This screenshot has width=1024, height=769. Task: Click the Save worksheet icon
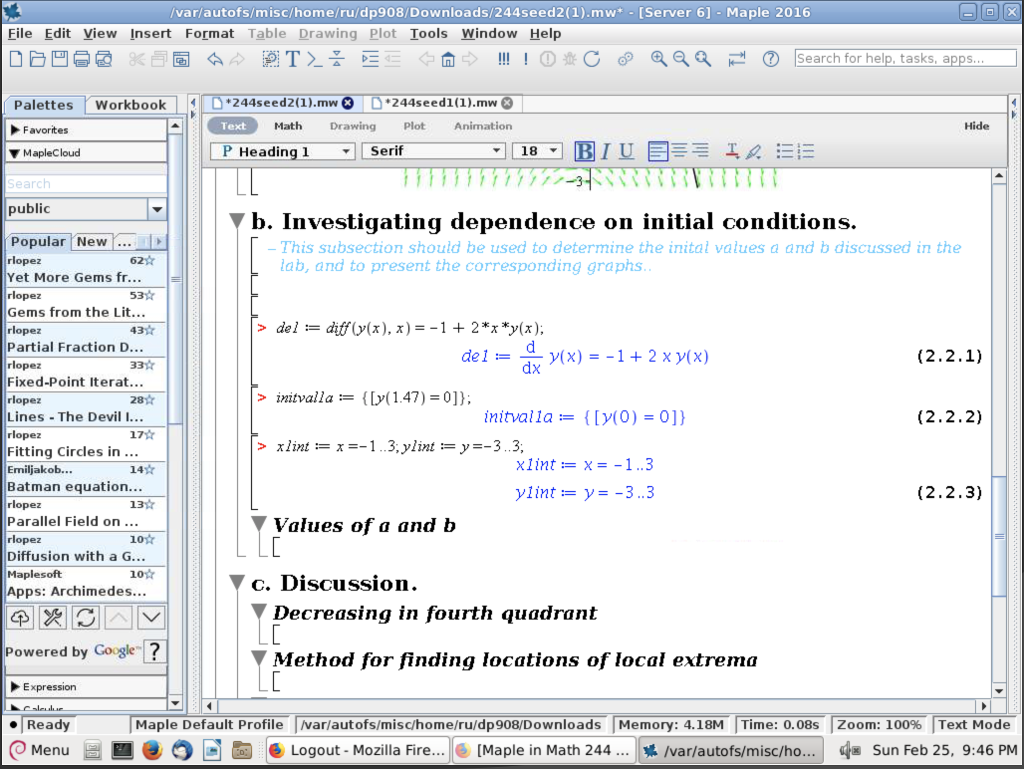59,59
